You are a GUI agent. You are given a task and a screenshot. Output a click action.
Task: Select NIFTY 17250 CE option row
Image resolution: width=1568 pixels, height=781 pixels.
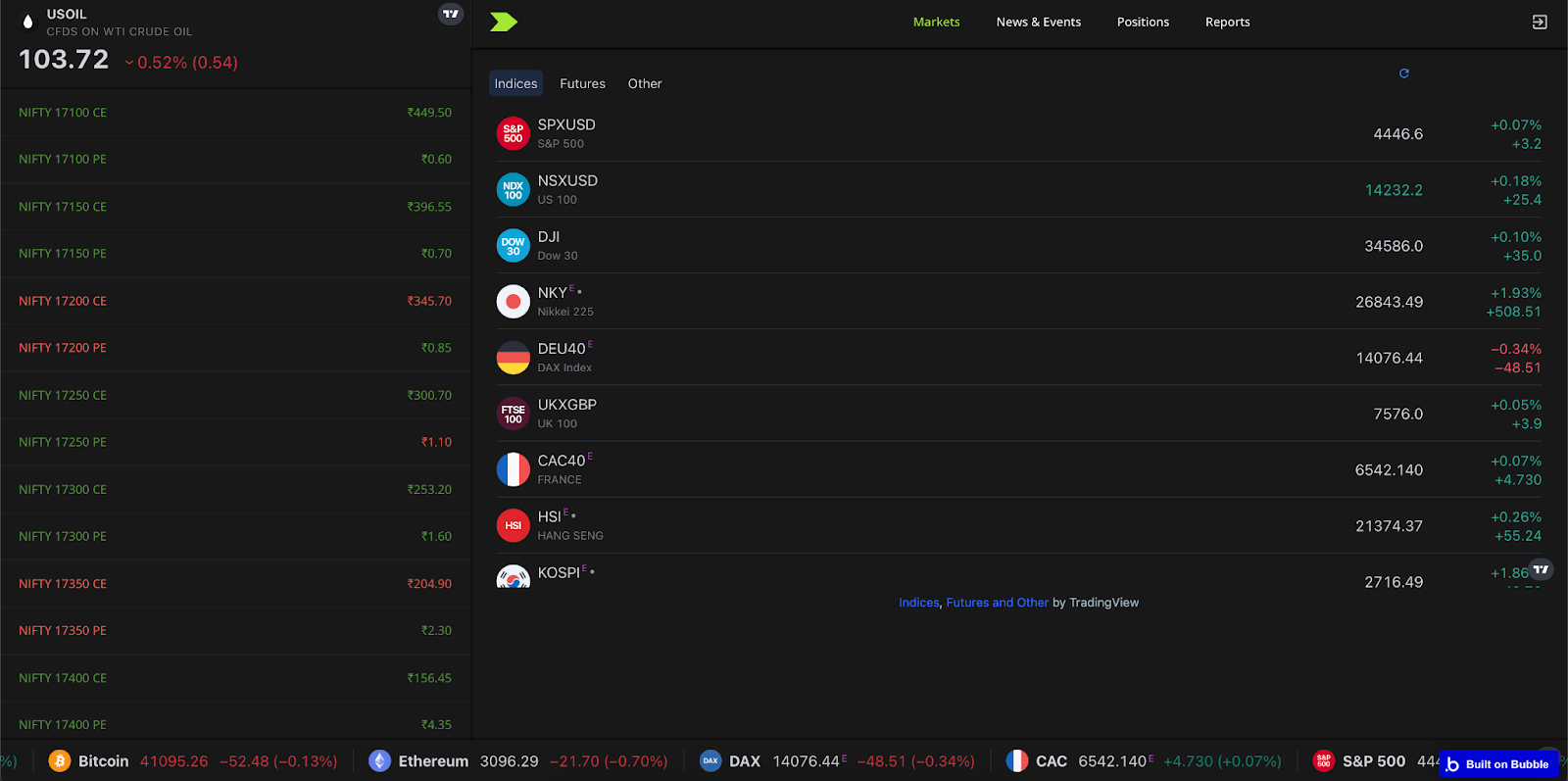(x=235, y=395)
